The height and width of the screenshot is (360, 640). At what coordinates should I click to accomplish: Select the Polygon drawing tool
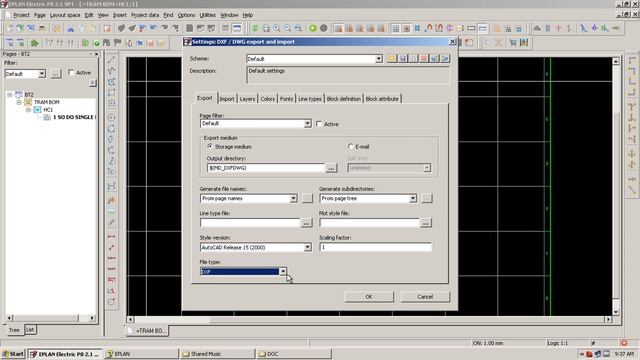point(111,82)
